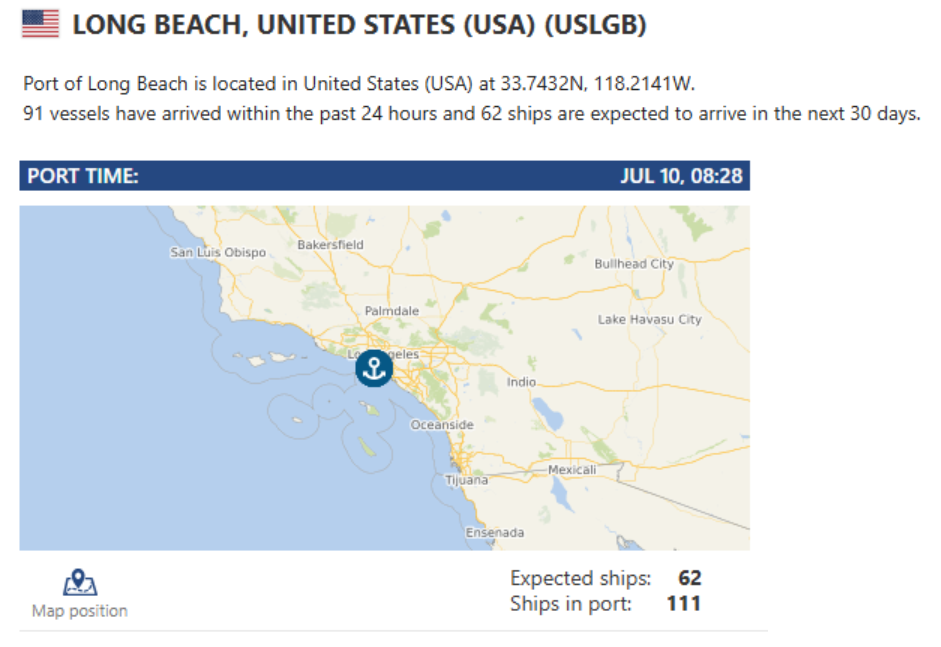941x647 pixels.
Task: Click Bullhead City on the map
Action: 634,264
